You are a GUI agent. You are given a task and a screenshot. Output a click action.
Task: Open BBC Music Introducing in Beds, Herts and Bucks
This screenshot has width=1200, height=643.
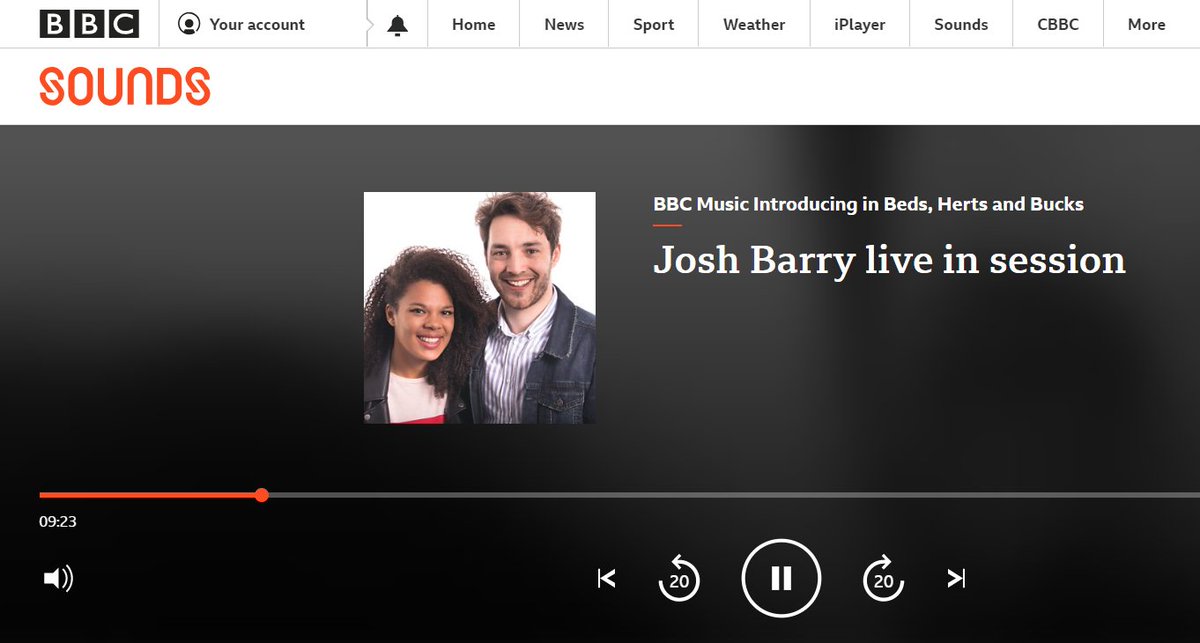click(868, 204)
